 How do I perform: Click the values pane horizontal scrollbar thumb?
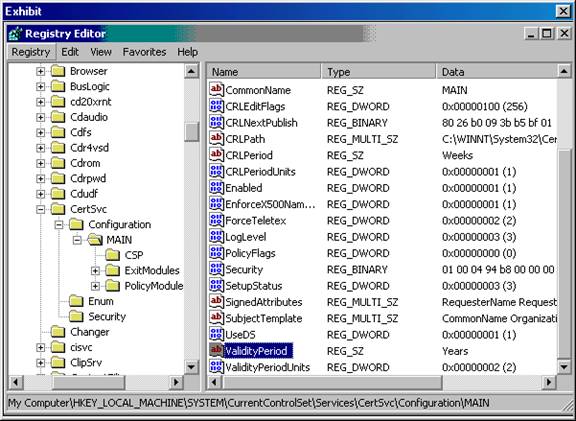(332, 382)
